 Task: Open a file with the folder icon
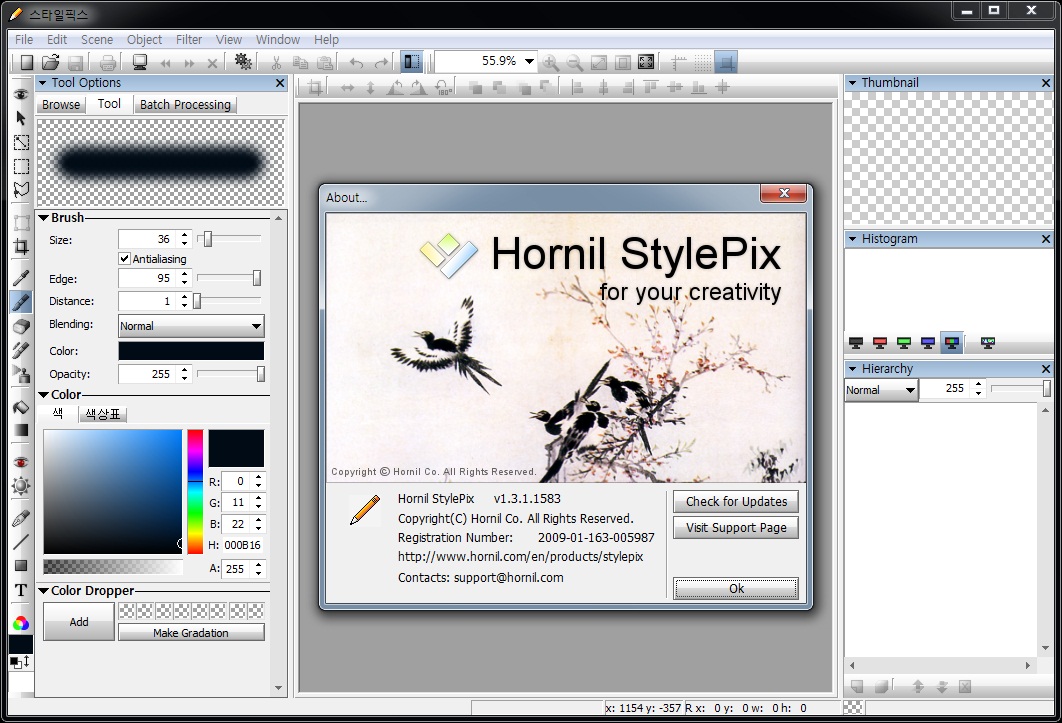[52, 62]
